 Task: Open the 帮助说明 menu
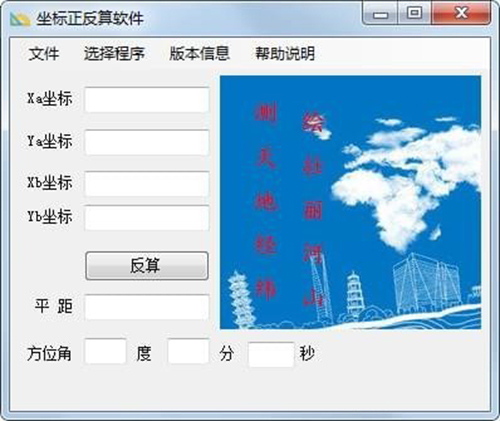(285, 54)
